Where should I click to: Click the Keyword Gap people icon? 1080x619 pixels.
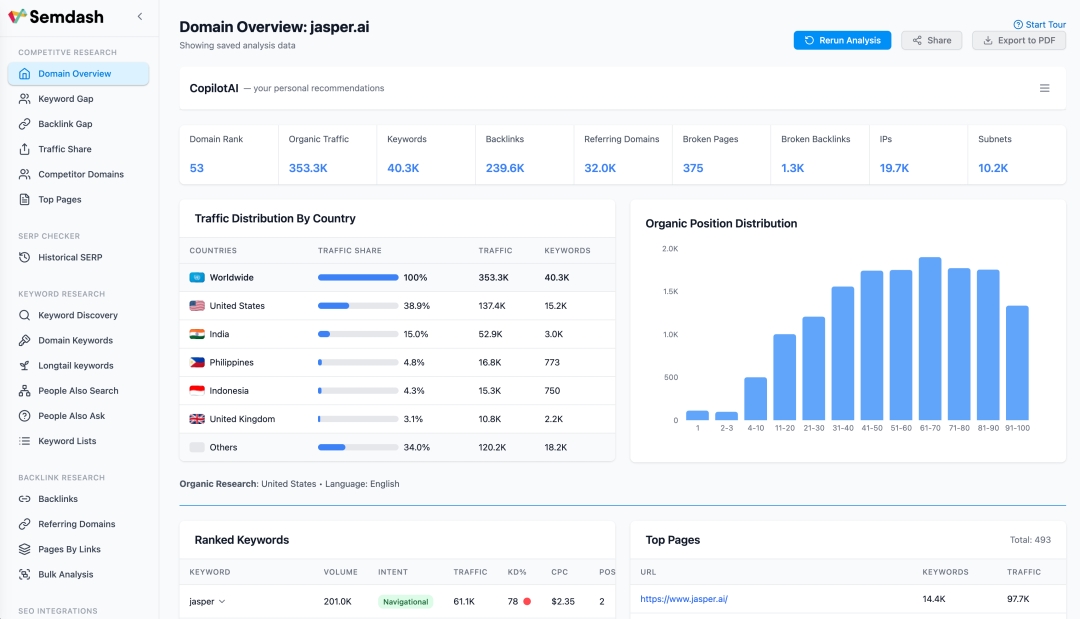tap(25, 98)
